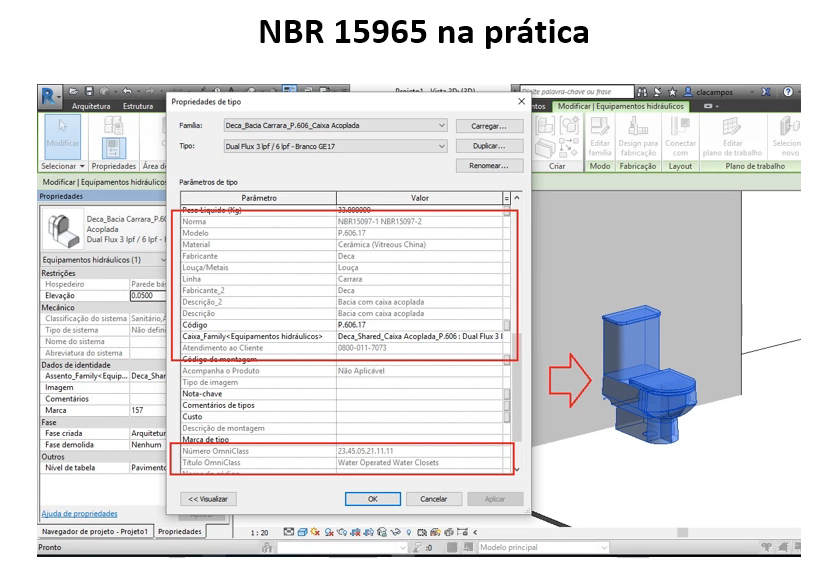The height and width of the screenshot is (570, 840).
Task: Switch to the Arquitetura ribbon tab
Action: click(x=91, y=106)
